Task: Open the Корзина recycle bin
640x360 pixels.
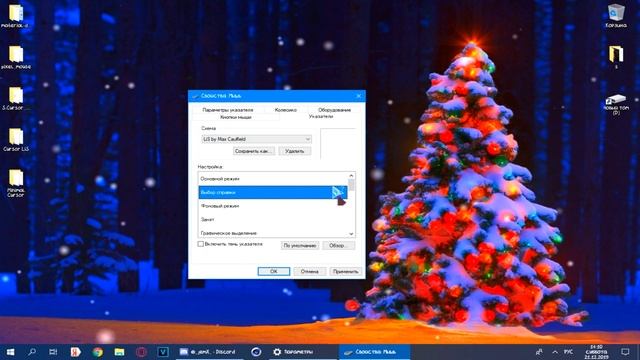Action: pyautogui.click(x=616, y=16)
